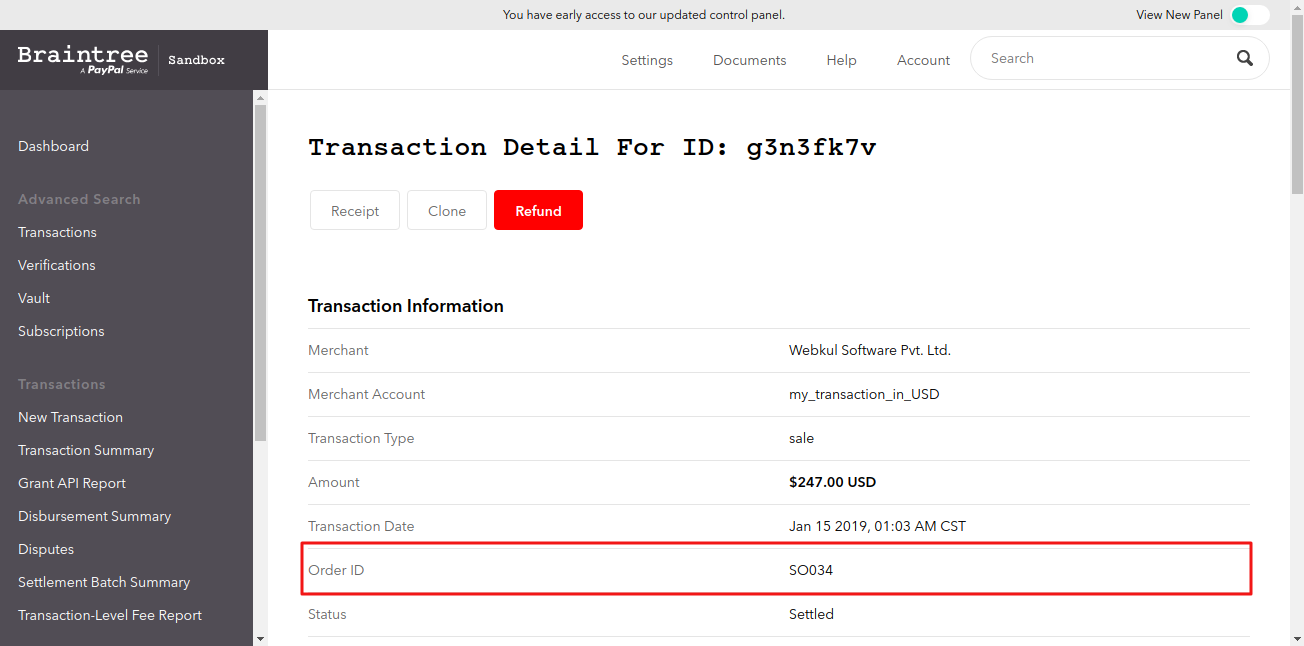
Task: Toggle the View New Panel switch
Action: click(1250, 15)
